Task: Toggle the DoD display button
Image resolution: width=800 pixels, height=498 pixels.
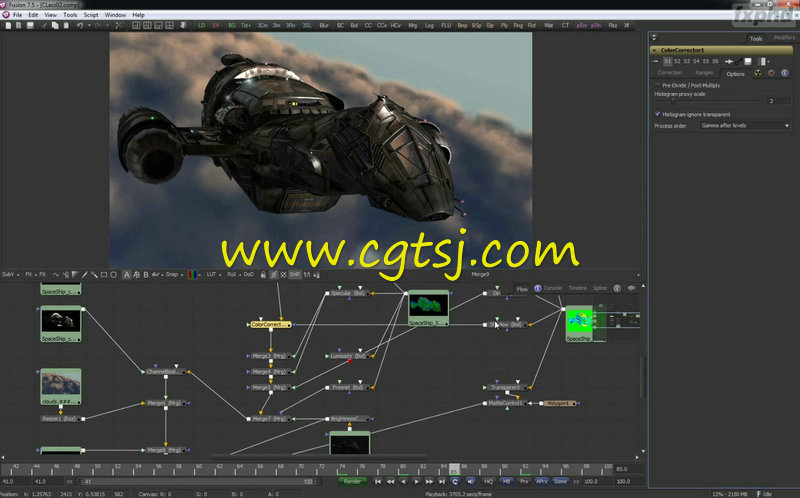Action: (248, 275)
